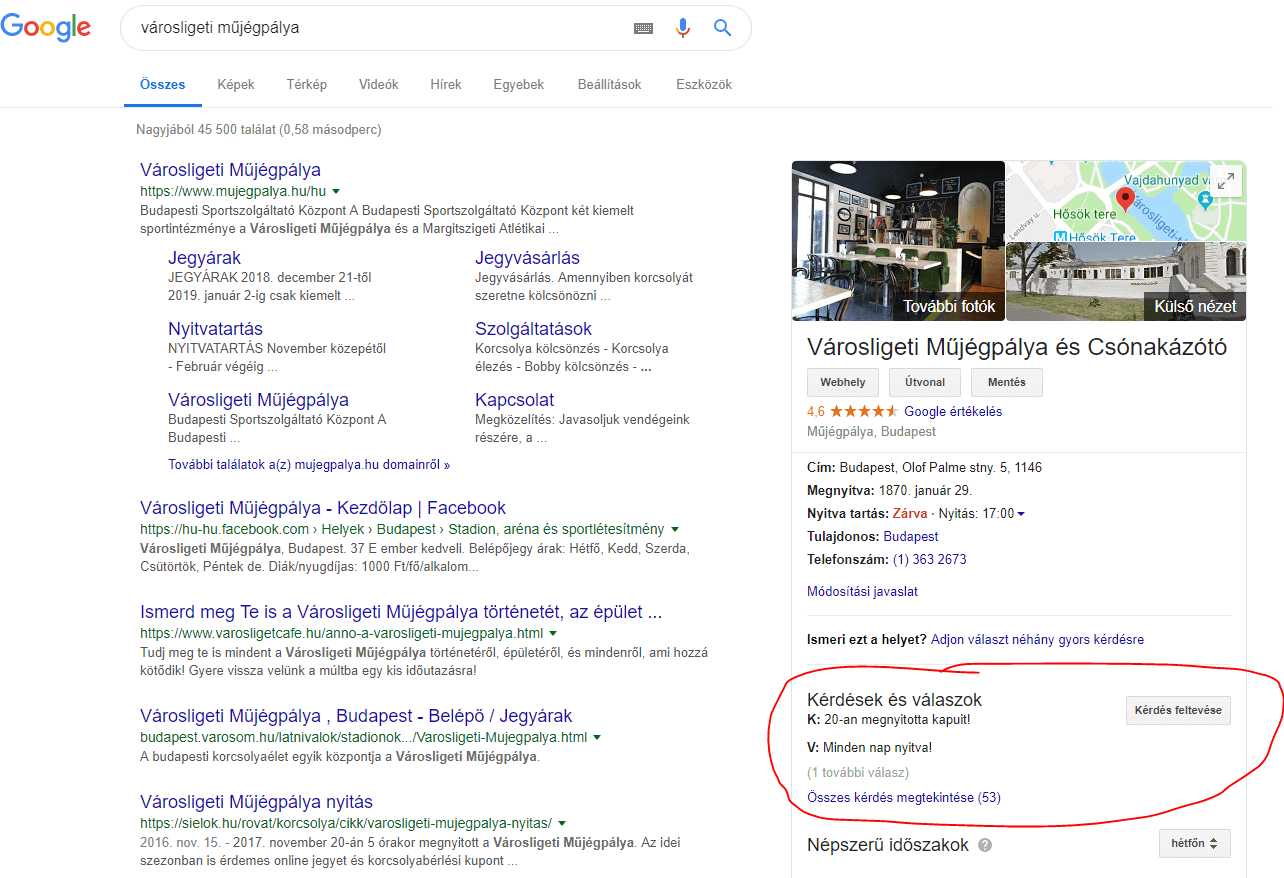Screen dimensions: 1284x878
Task: Open the Egyebek menu
Action: pos(519,85)
